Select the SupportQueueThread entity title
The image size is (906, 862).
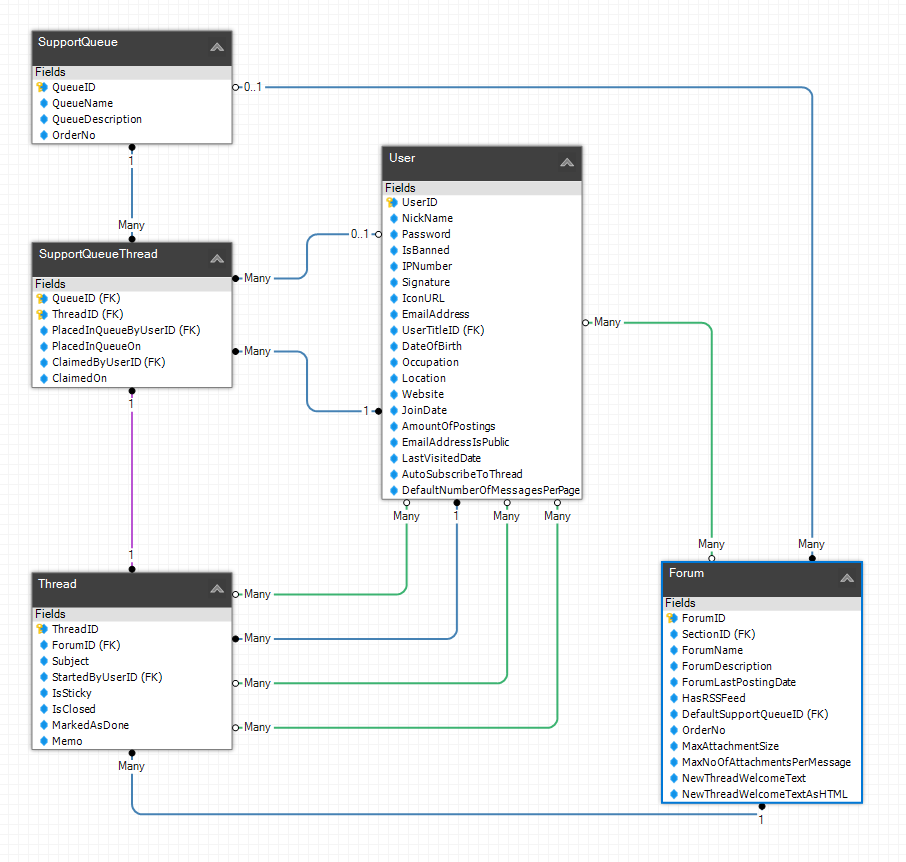click(98, 254)
